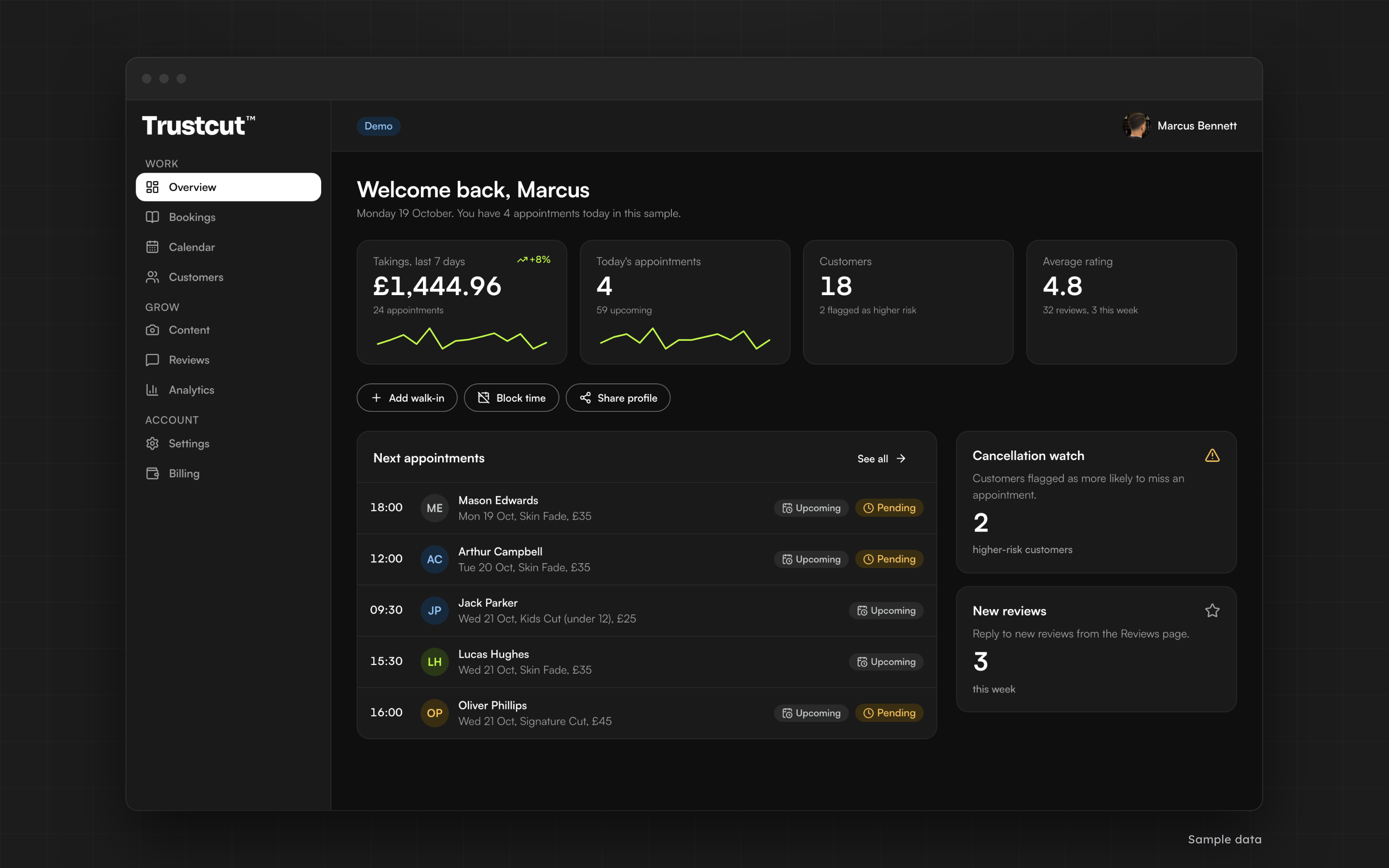Click the Billing wallet icon

tap(152, 474)
